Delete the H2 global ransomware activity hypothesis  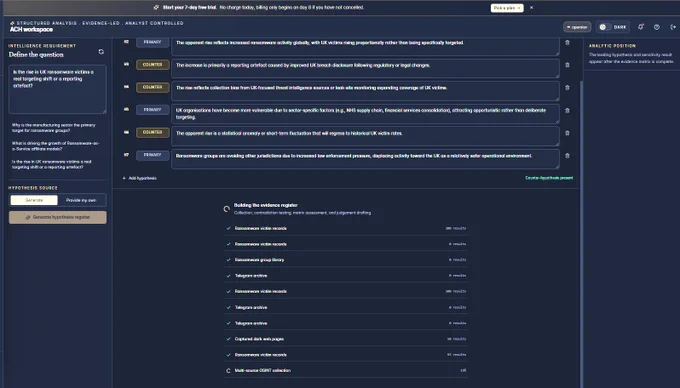pyautogui.click(x=567, y=42)
